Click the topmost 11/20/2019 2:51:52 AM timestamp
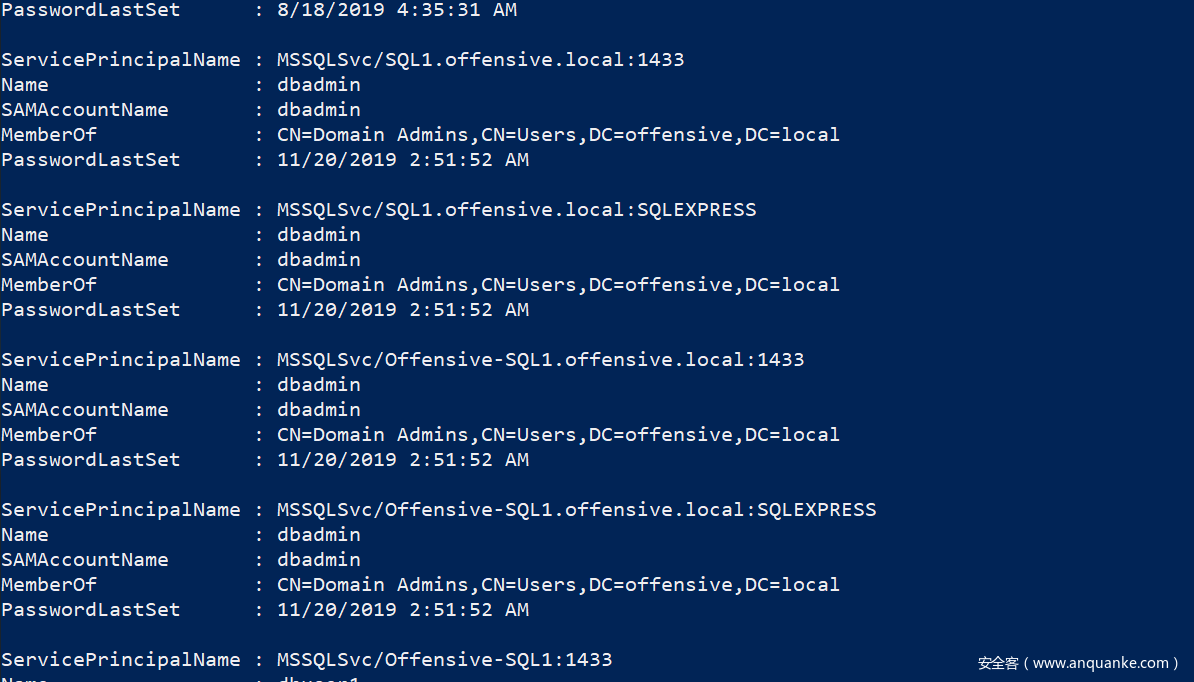1194x682 pixels. pyautogui.click(x=403, y=160)
